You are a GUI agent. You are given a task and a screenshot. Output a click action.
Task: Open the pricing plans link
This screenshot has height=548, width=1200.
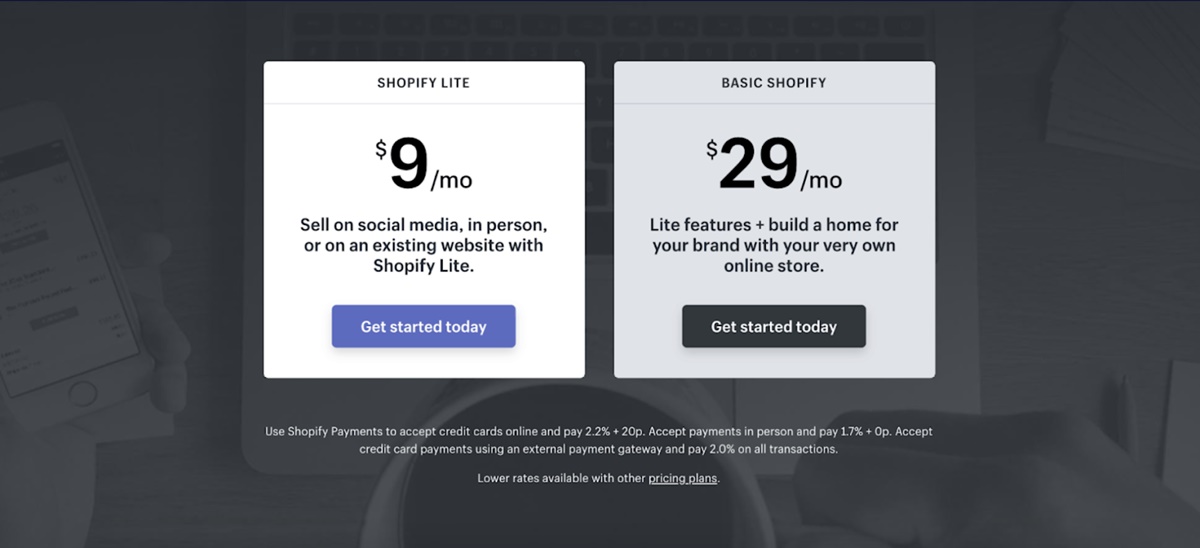tap(682, 478)
